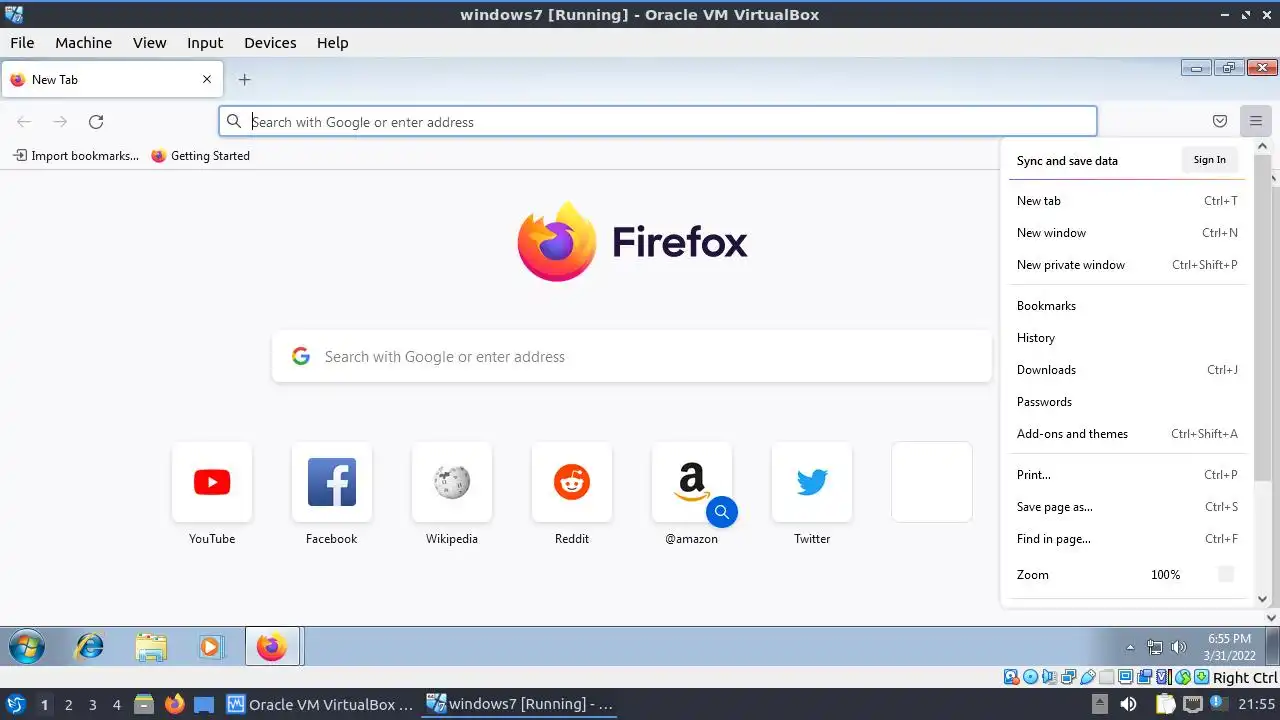
Task: Open the VirtualBox Input menu
Action: click(205, 43)
